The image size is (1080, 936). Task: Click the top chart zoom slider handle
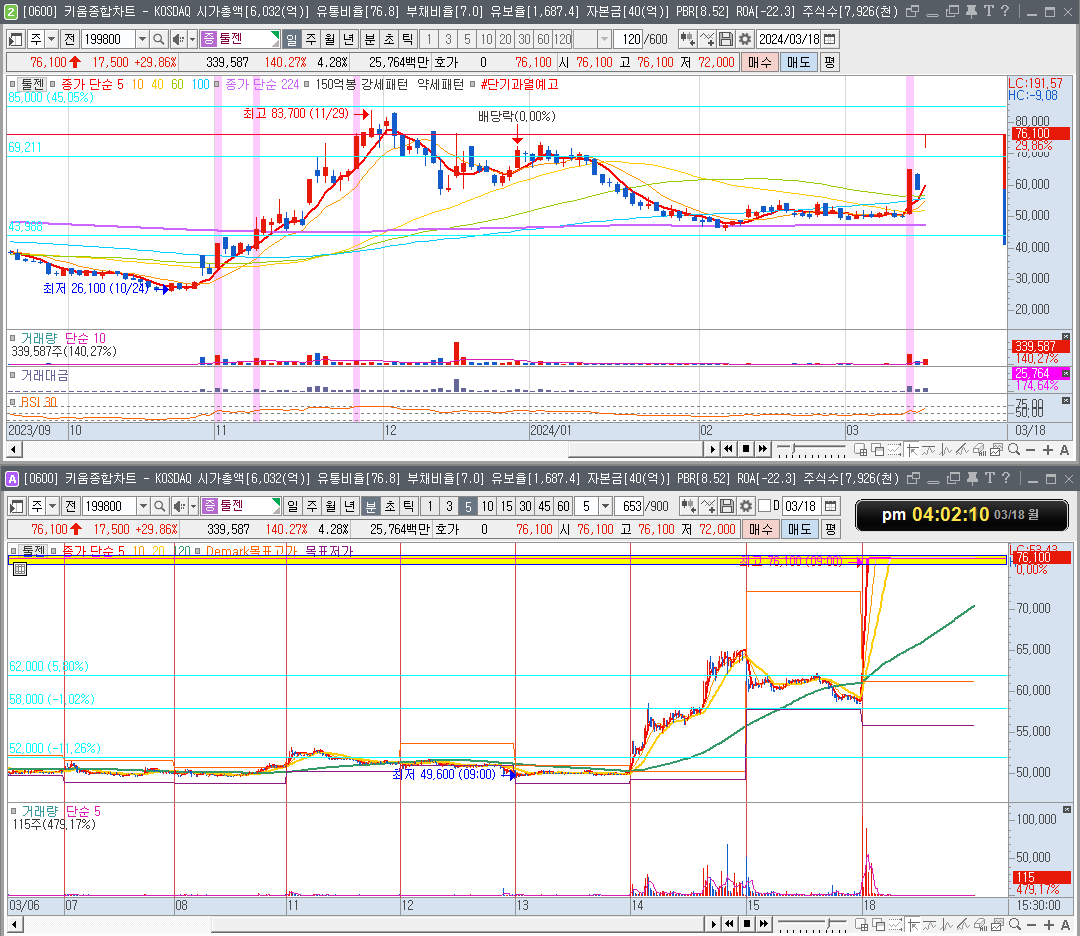point(794,449)
